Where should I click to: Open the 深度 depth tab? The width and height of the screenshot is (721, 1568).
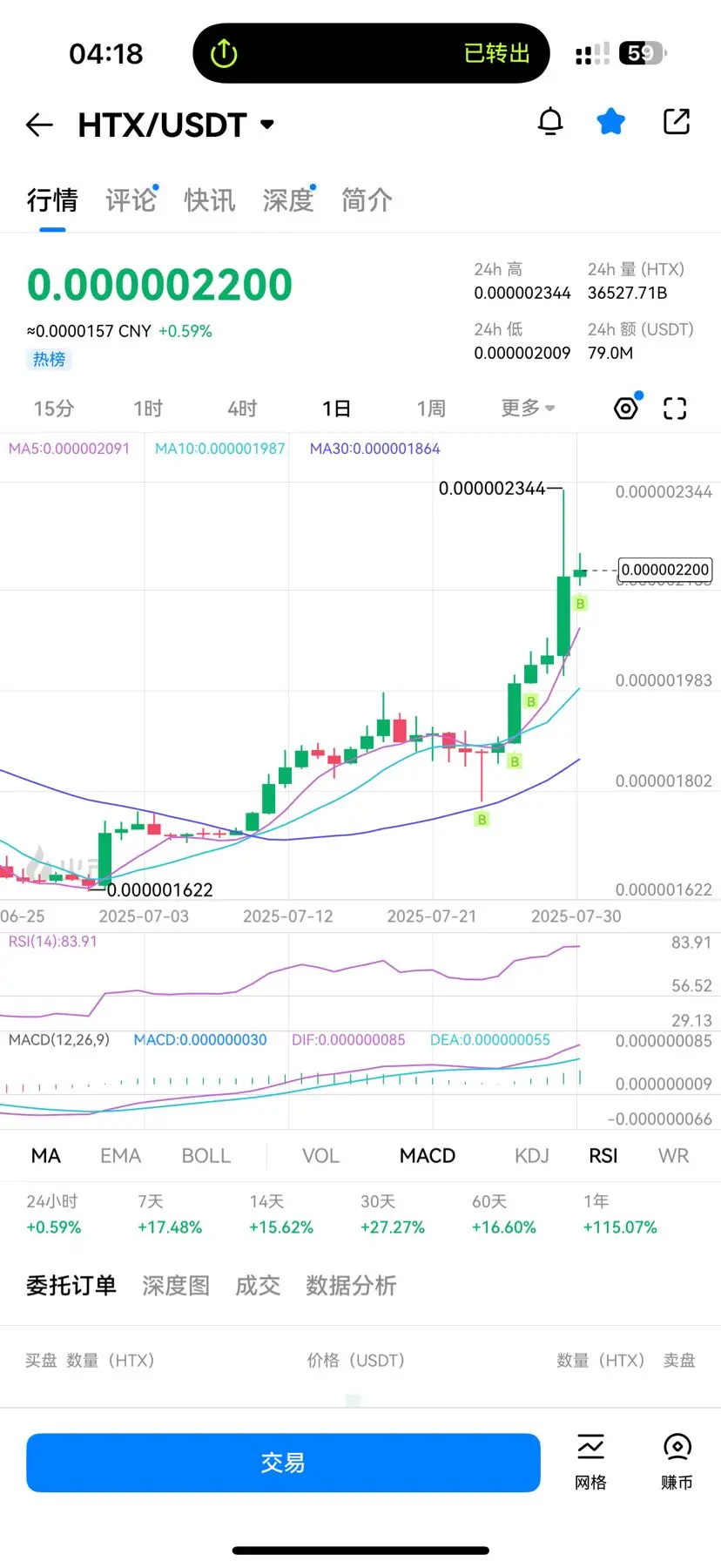pyautogui.click(x=288, y=200)
